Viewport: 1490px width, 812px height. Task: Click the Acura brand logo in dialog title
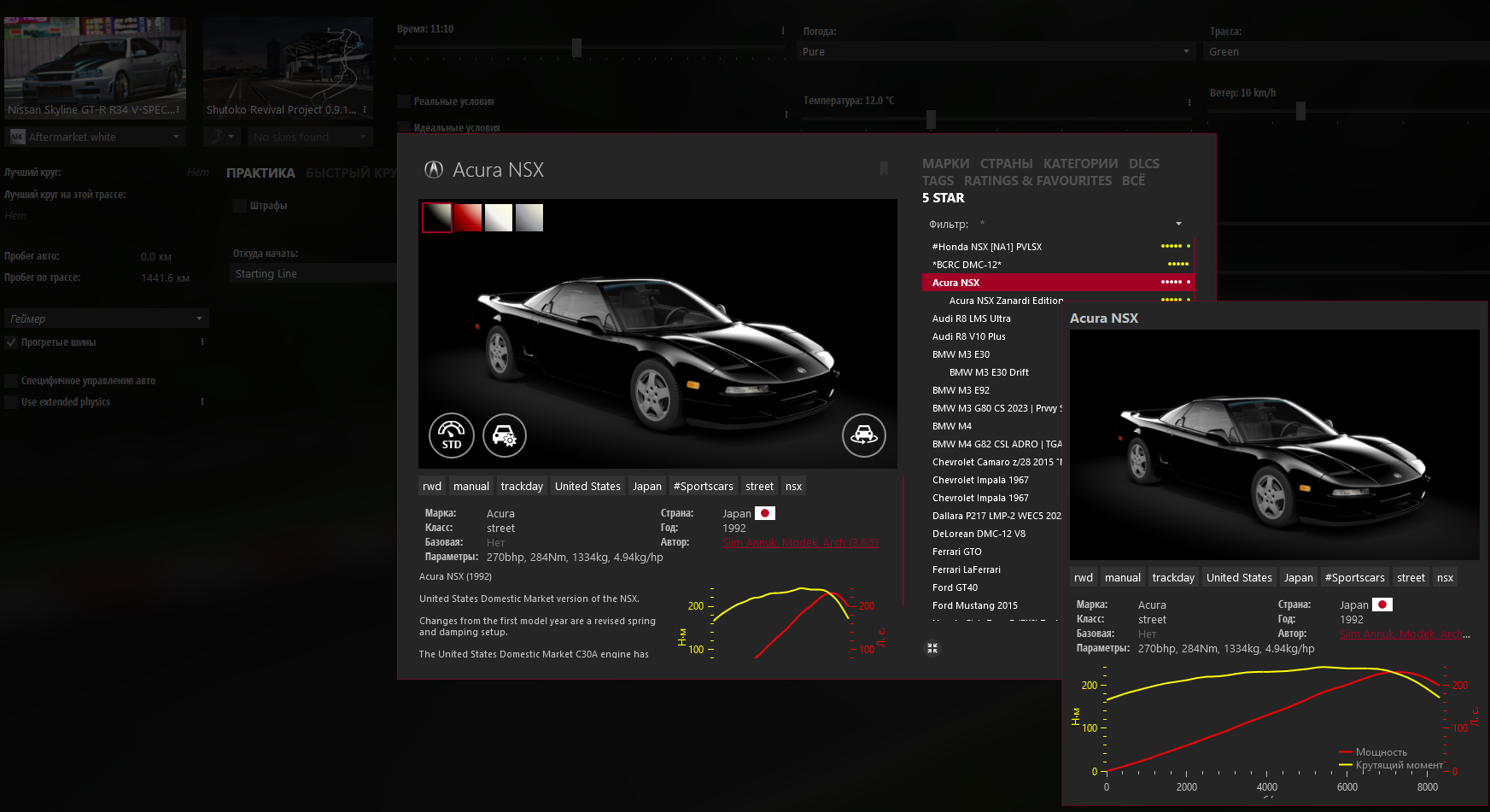tap(434, 170)
